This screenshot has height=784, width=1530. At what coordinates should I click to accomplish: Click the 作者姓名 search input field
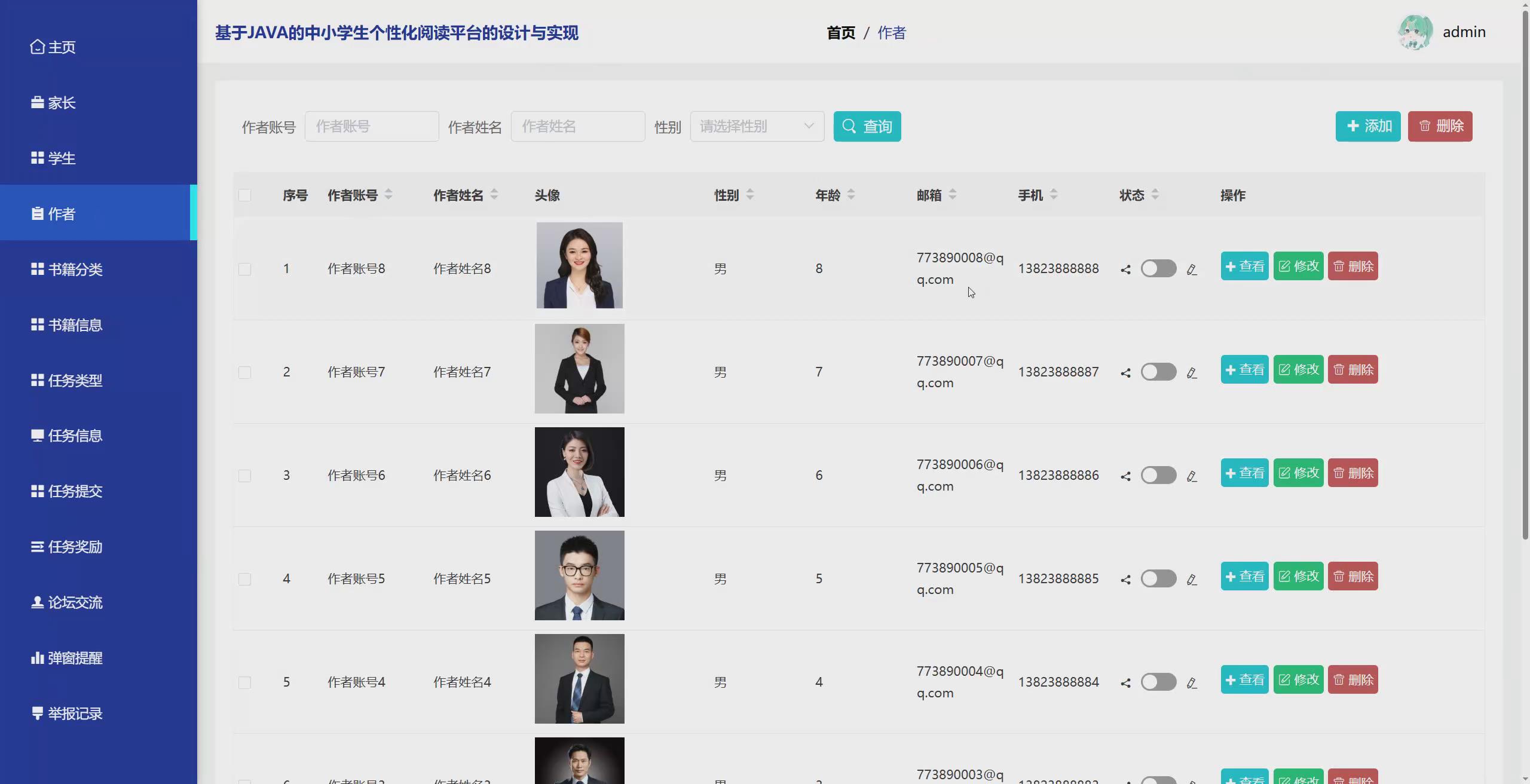[577, 126]
